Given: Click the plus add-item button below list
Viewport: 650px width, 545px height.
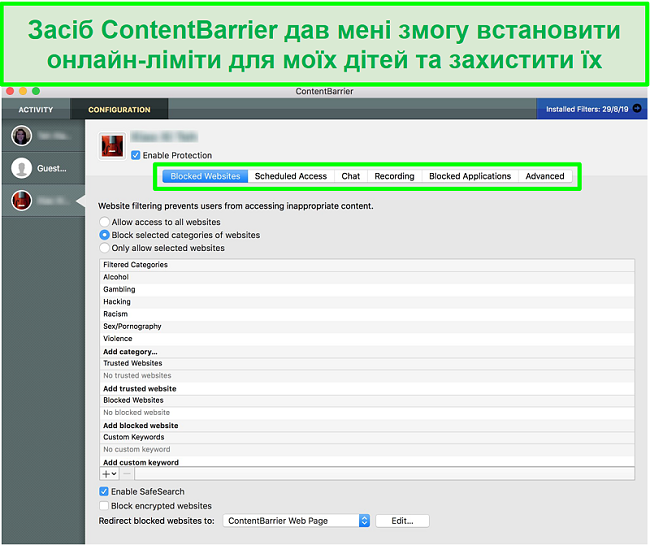Looking at the screenshot, I should 109,474.
